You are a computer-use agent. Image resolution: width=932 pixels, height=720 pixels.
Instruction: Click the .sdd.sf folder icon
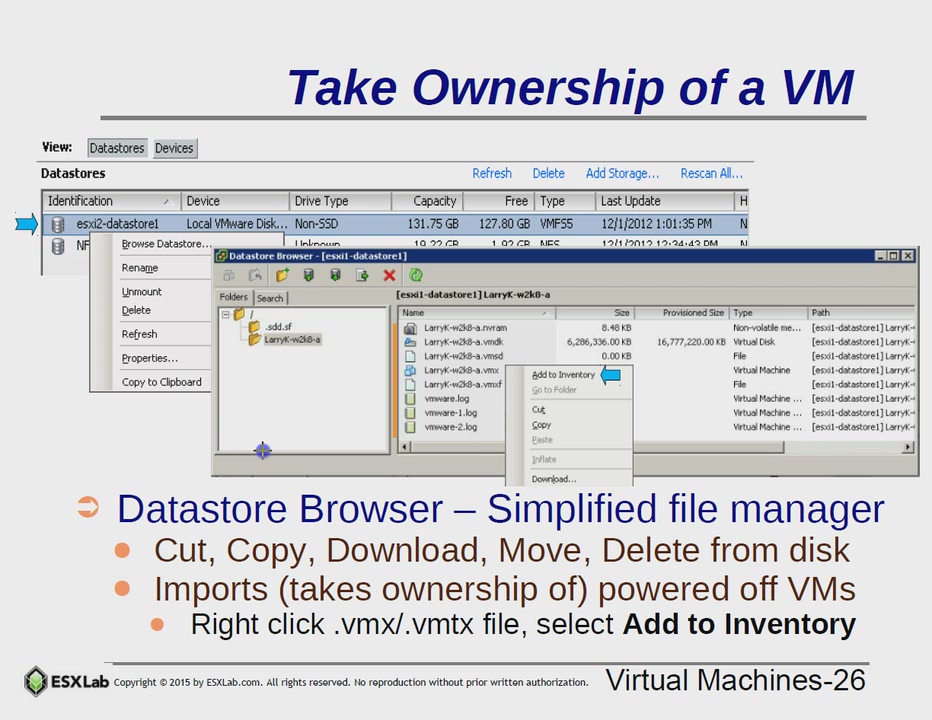(x=254, y=326)
